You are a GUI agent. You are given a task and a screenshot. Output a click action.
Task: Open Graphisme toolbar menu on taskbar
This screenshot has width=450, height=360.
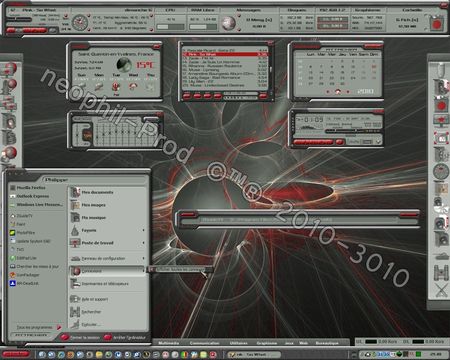267,343
